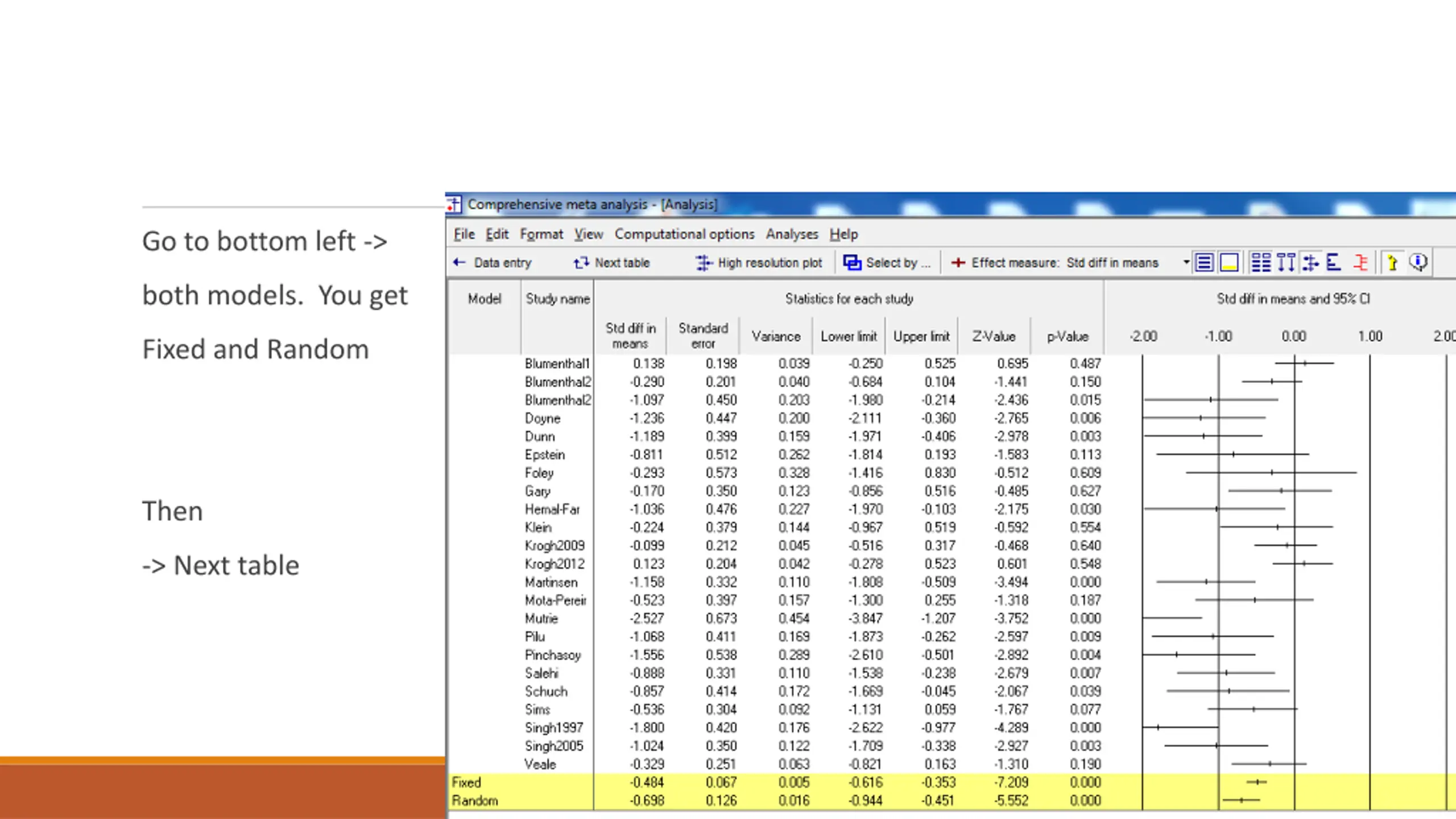Click the blue info speech bubble icon

(x=1418, y=263)
